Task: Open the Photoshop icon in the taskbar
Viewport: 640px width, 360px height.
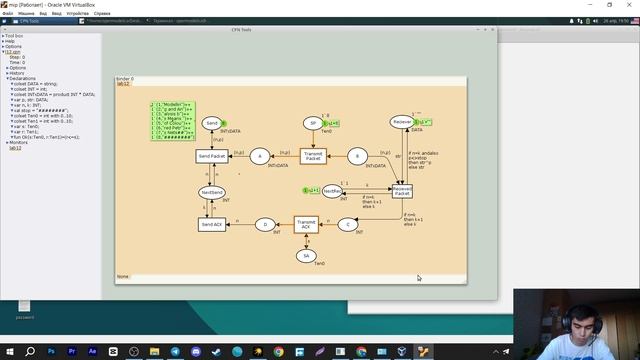Action: coord(51,351)
